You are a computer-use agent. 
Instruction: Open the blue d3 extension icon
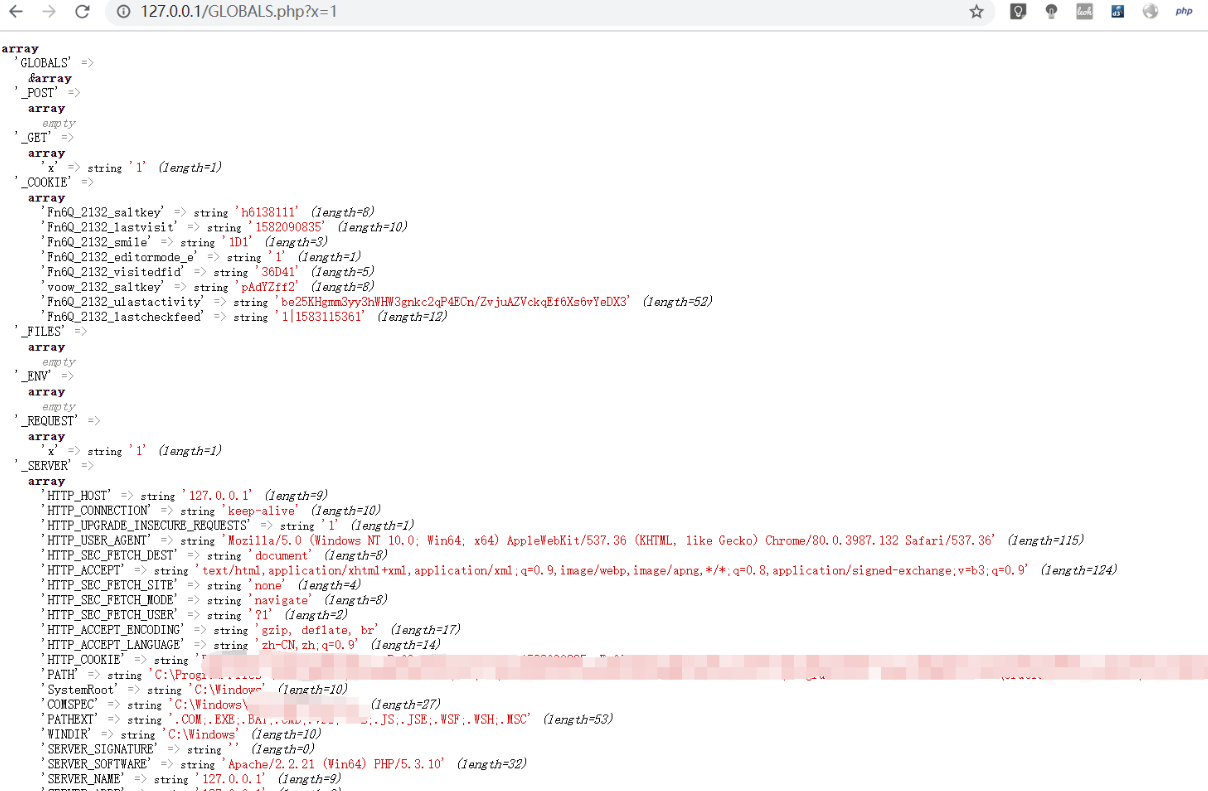pyautogui.click(x=1117, y=12)
